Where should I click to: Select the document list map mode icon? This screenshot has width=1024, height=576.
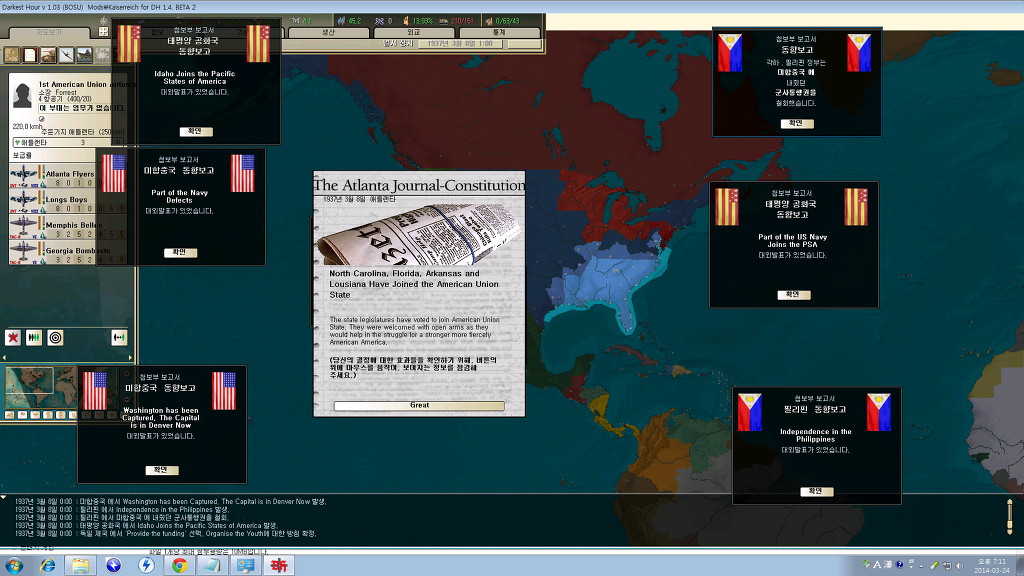point(30,55)
